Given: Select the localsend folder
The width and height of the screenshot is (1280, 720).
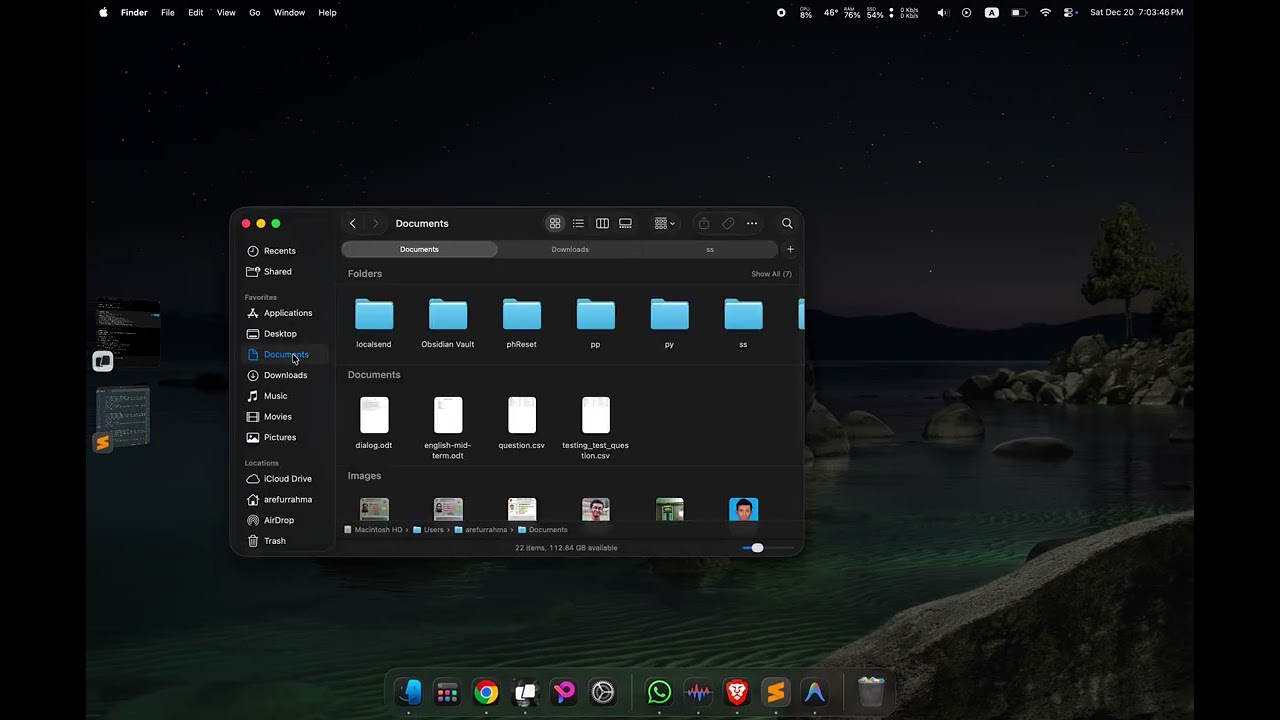Looking at the screenshot, I should 374,314.
